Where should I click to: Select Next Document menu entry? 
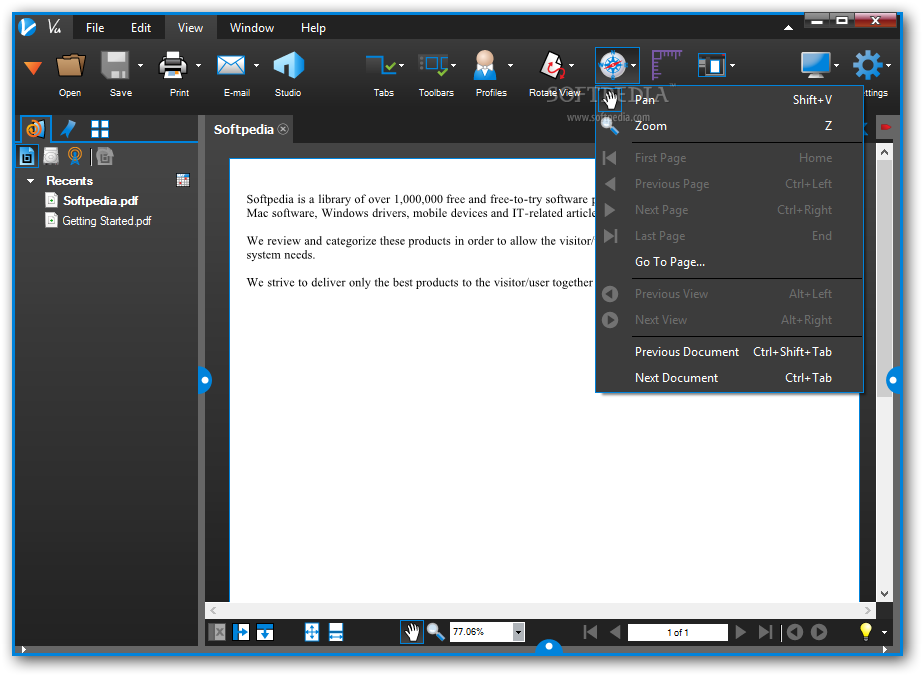tap(729, 378)
